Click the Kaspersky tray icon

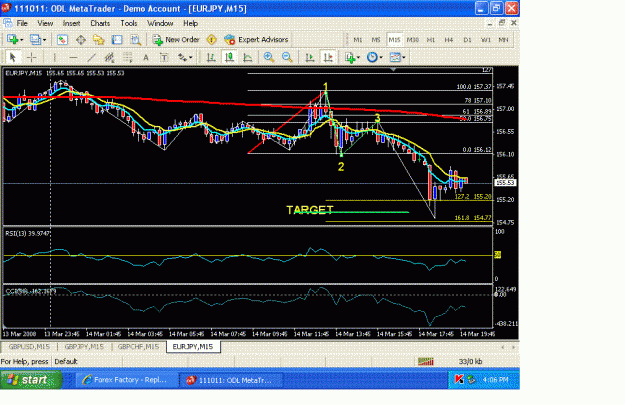pyautogui.click(x=459, y=379)
